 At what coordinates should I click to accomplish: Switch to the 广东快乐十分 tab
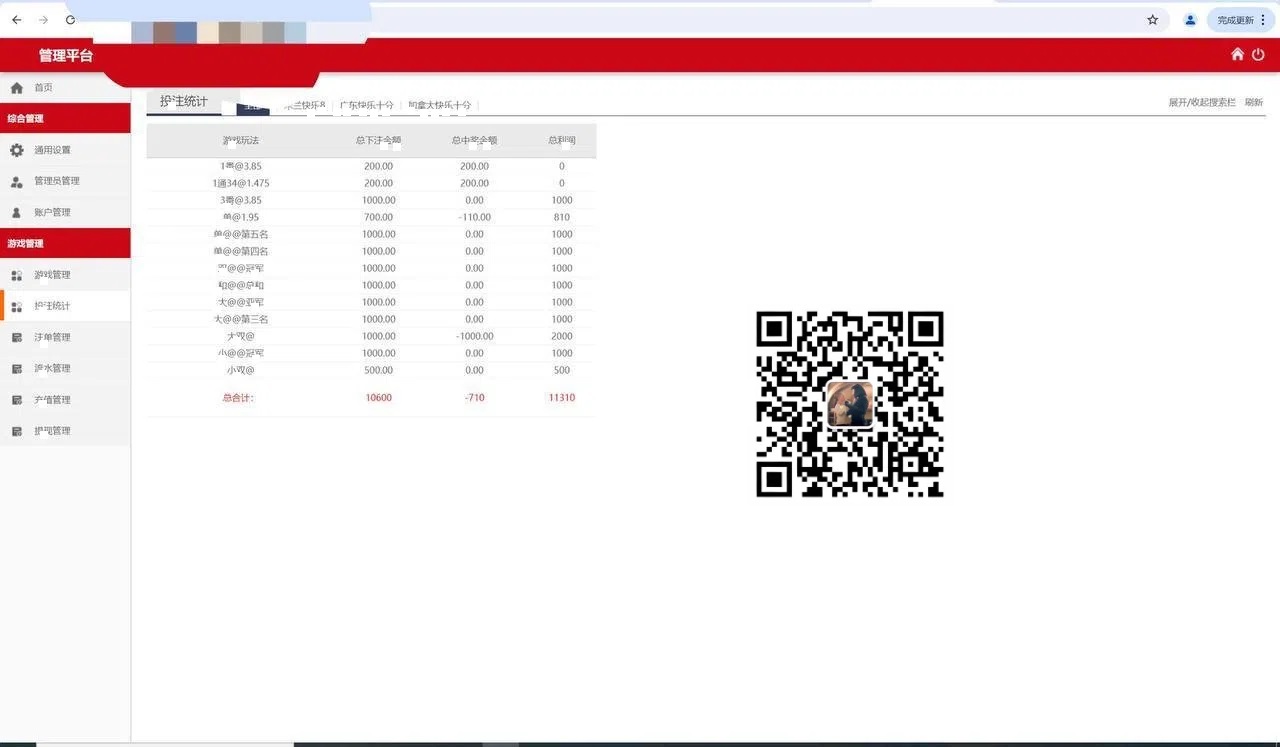[x=366, y=105]
